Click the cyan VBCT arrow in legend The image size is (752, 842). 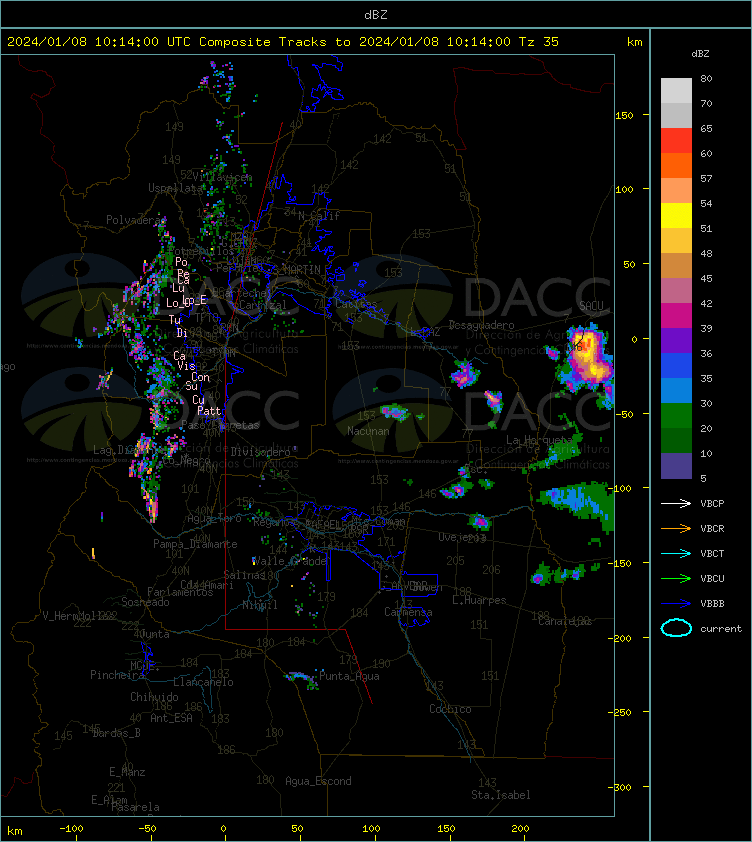click(676, 554)
